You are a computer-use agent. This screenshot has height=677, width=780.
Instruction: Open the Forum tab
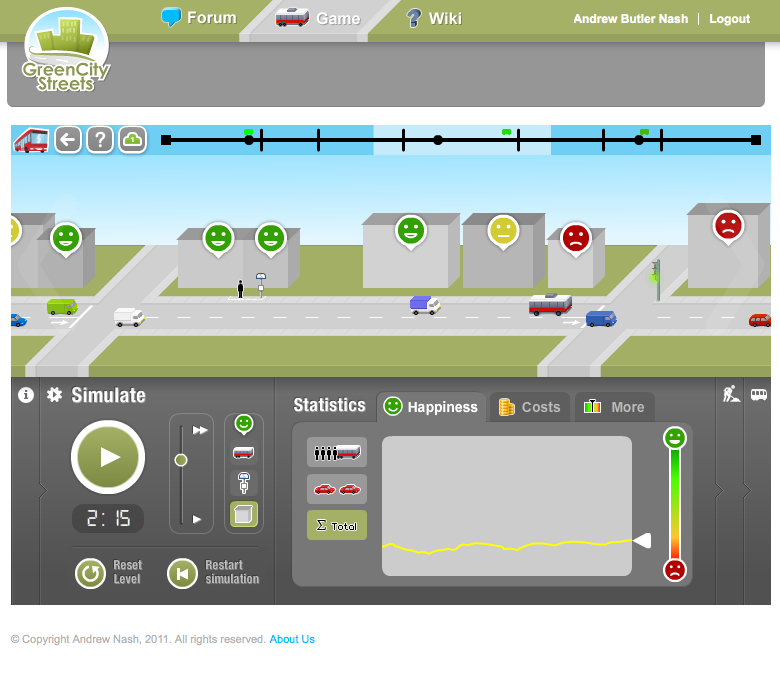click(199, 17)
